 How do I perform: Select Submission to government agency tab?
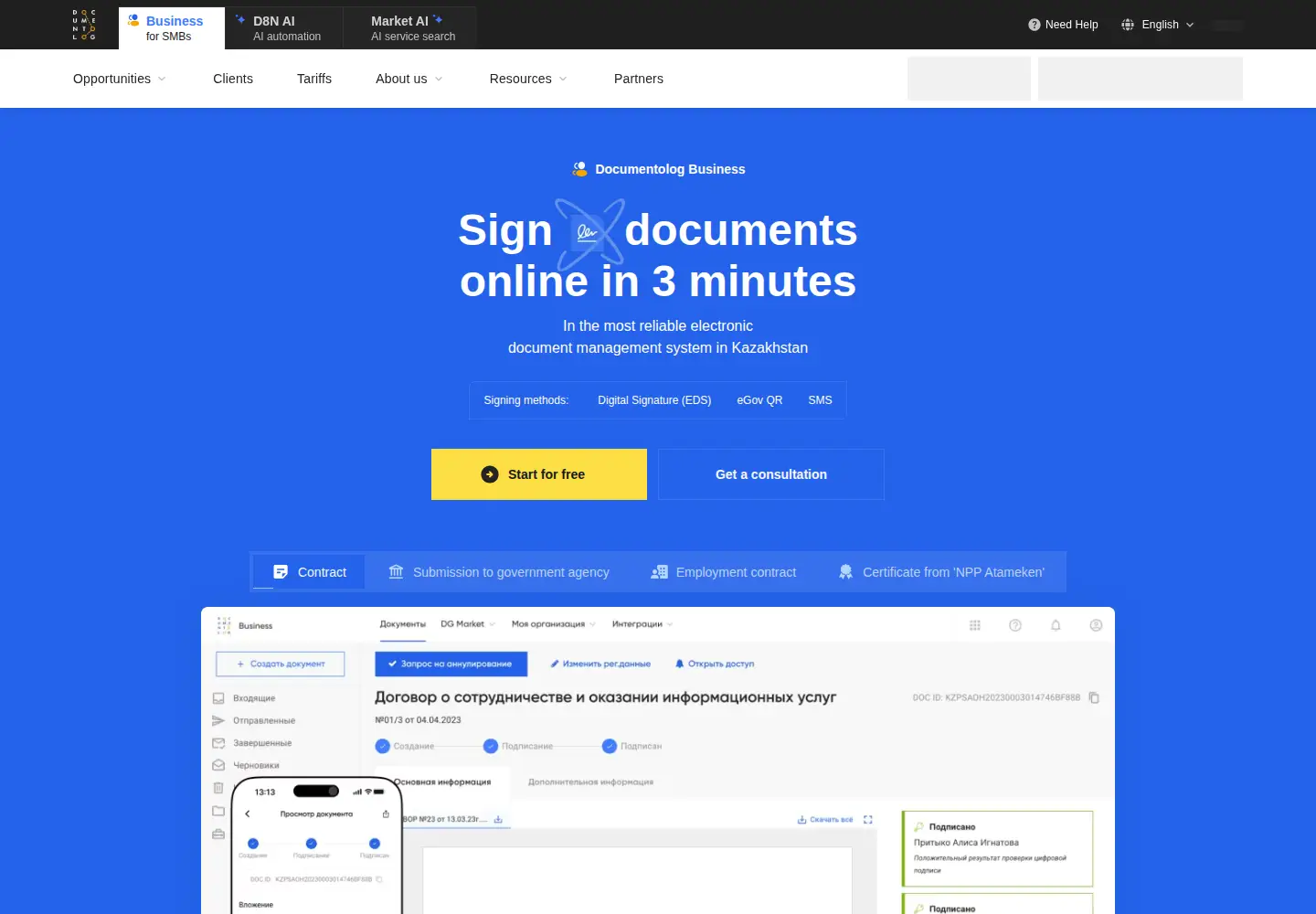(498, 572)
